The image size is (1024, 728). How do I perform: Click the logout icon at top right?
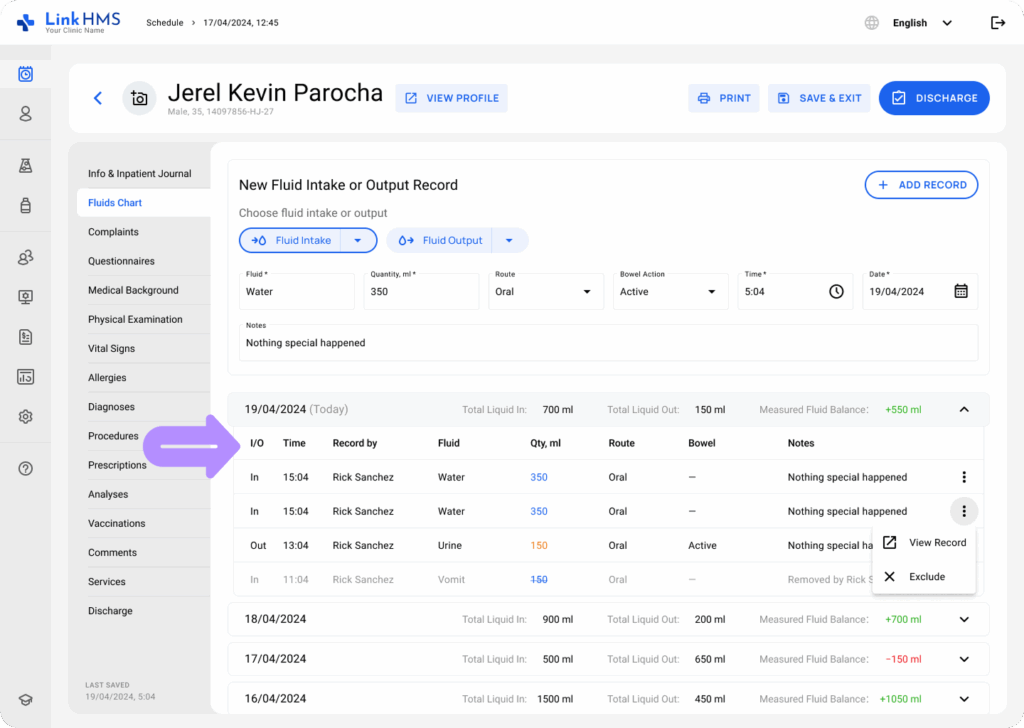coord(997,23)
